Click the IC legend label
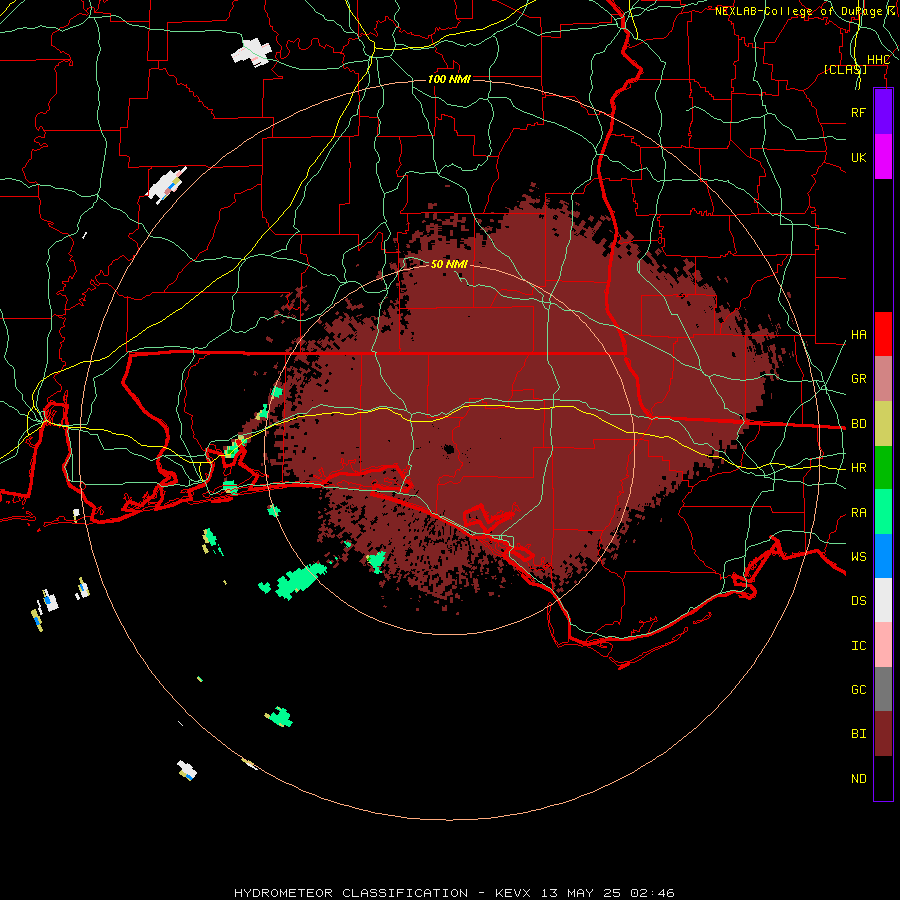Viewport: 900px width, 900px height. (x=858, y=646)
